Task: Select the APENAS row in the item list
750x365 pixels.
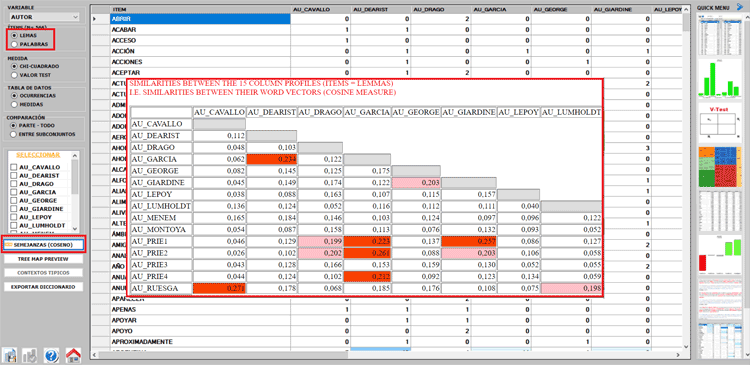Action: pos(199,310)
